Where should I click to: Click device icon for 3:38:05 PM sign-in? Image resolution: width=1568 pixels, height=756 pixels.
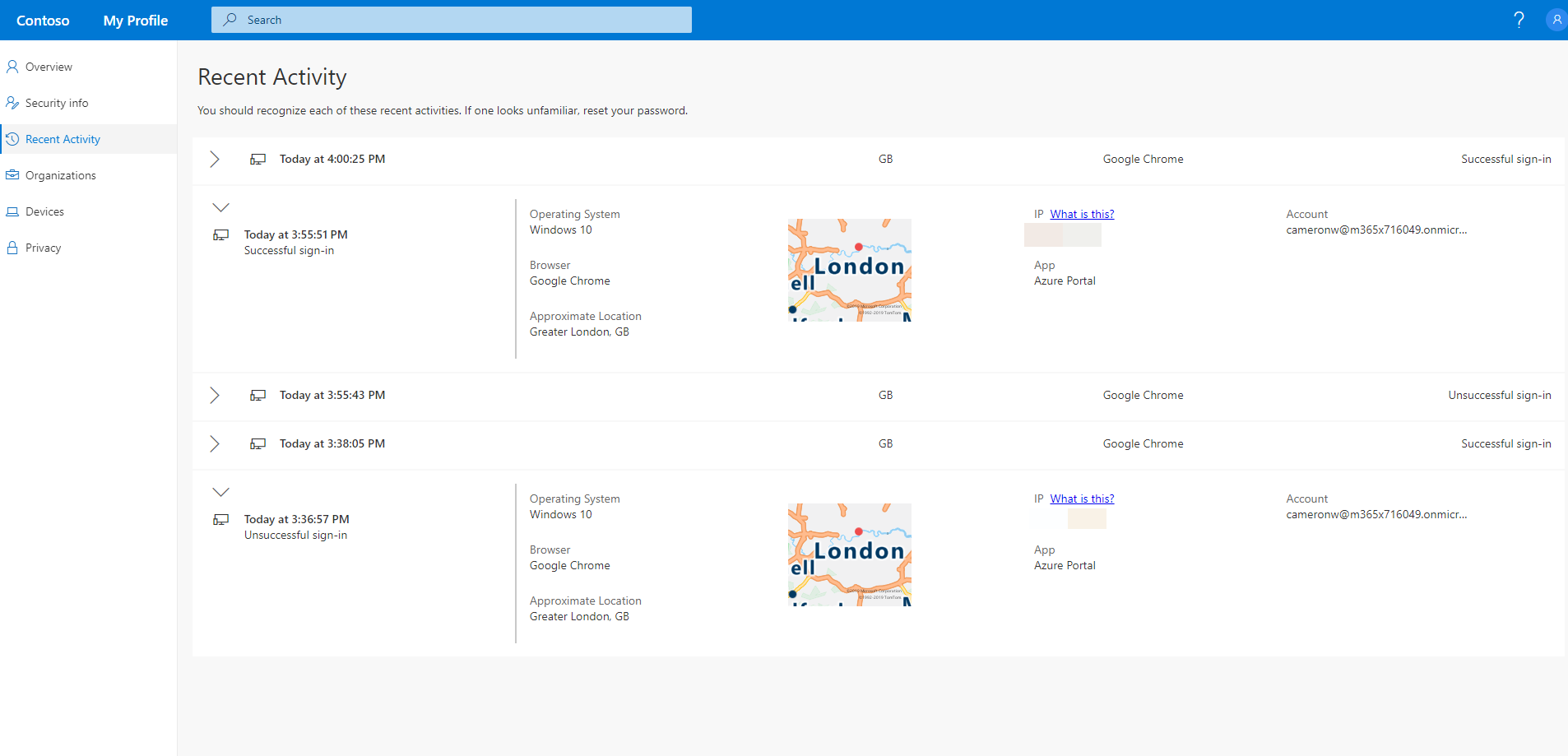257,444
